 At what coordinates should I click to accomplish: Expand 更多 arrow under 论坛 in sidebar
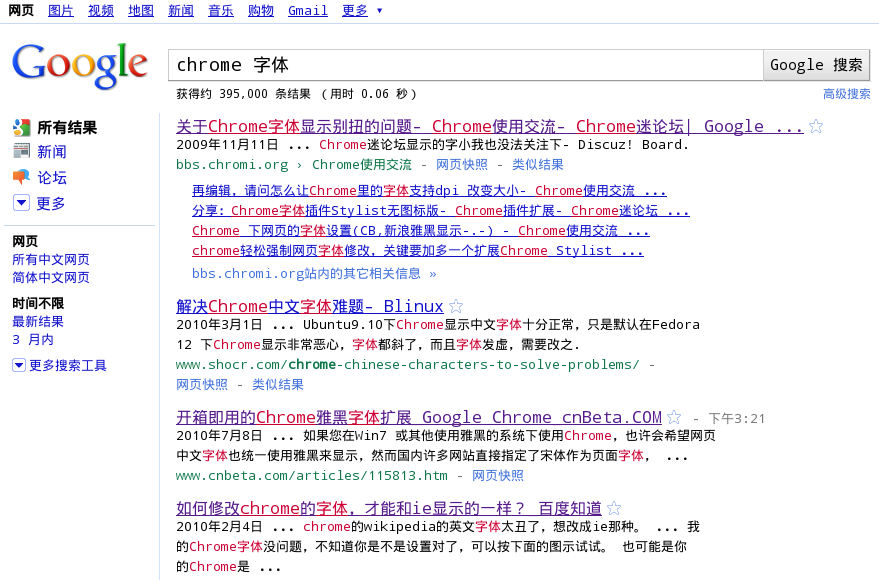pos(21,203)
